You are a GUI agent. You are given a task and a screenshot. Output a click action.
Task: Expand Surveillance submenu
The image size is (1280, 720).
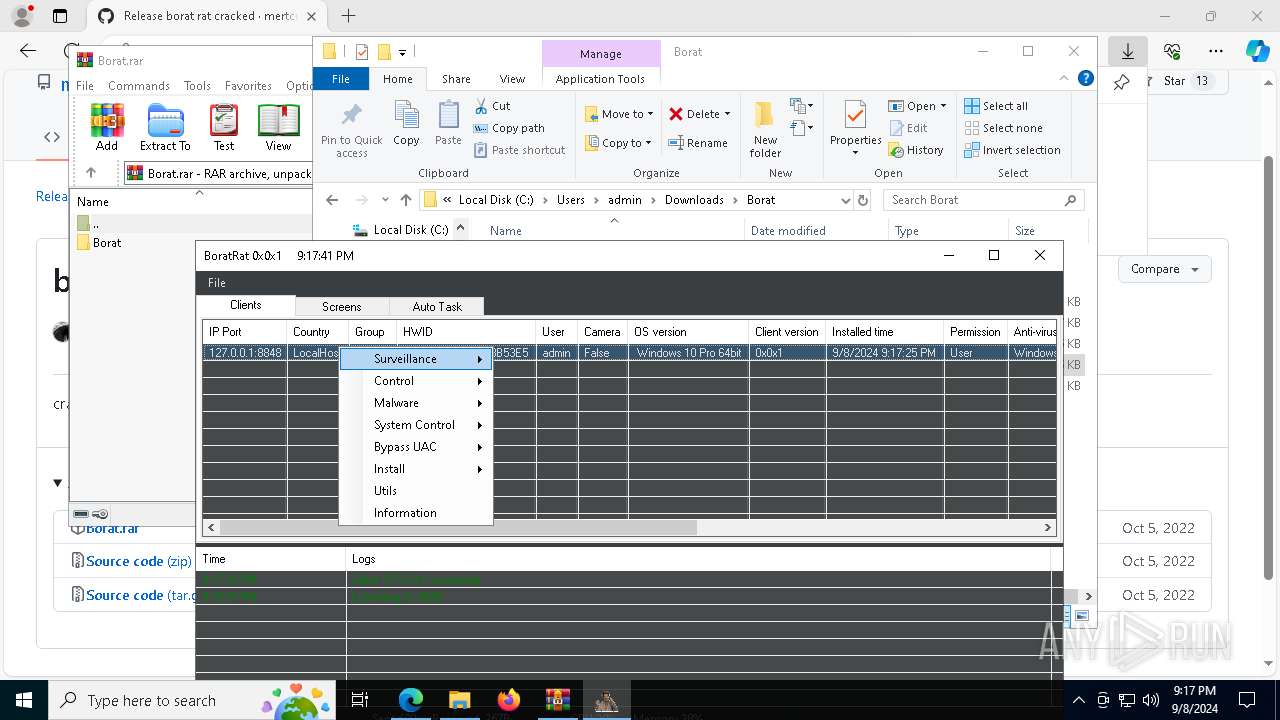[416, 359]
